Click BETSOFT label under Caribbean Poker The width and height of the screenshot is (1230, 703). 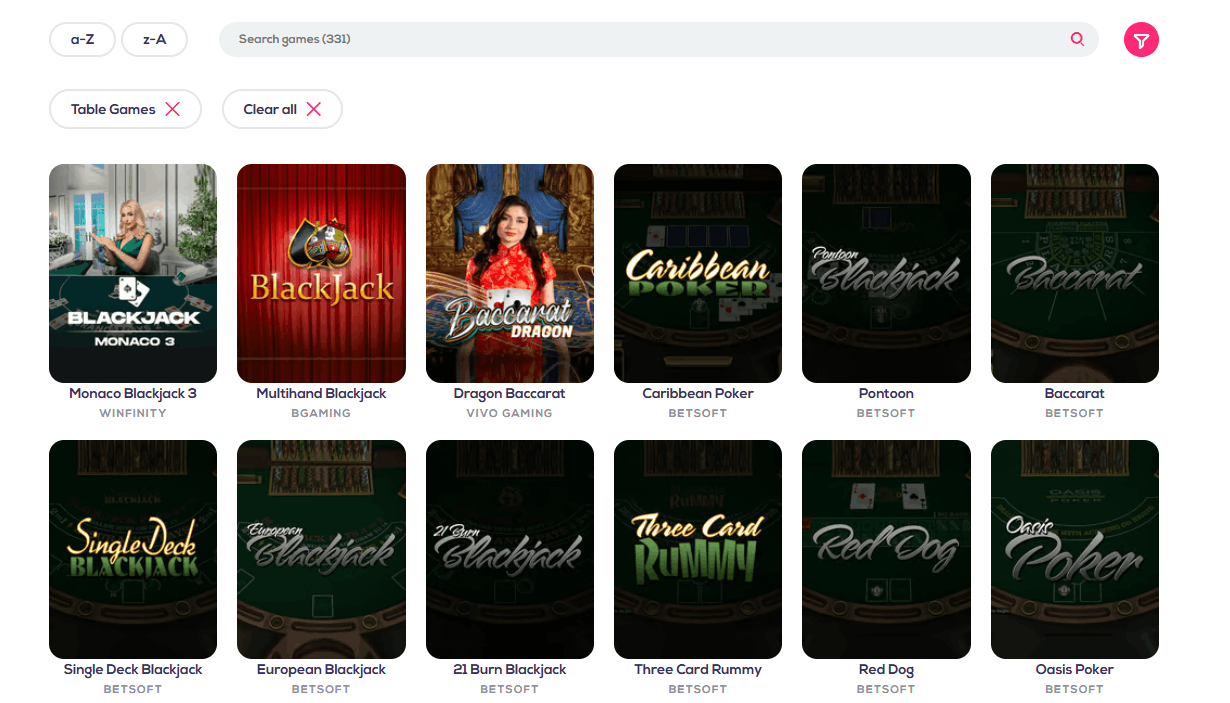(698, 413)
